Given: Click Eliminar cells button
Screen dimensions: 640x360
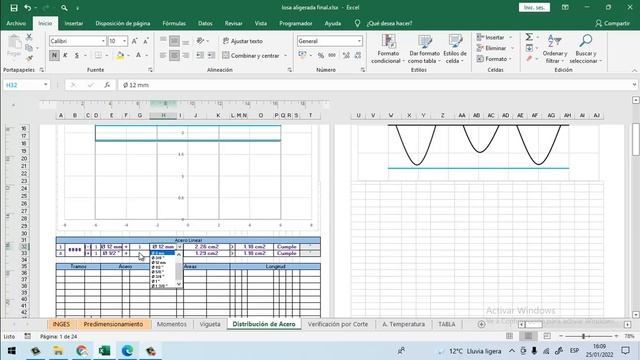Looking at the screenshot, I should pyautogui.click(x=492, y=48).
